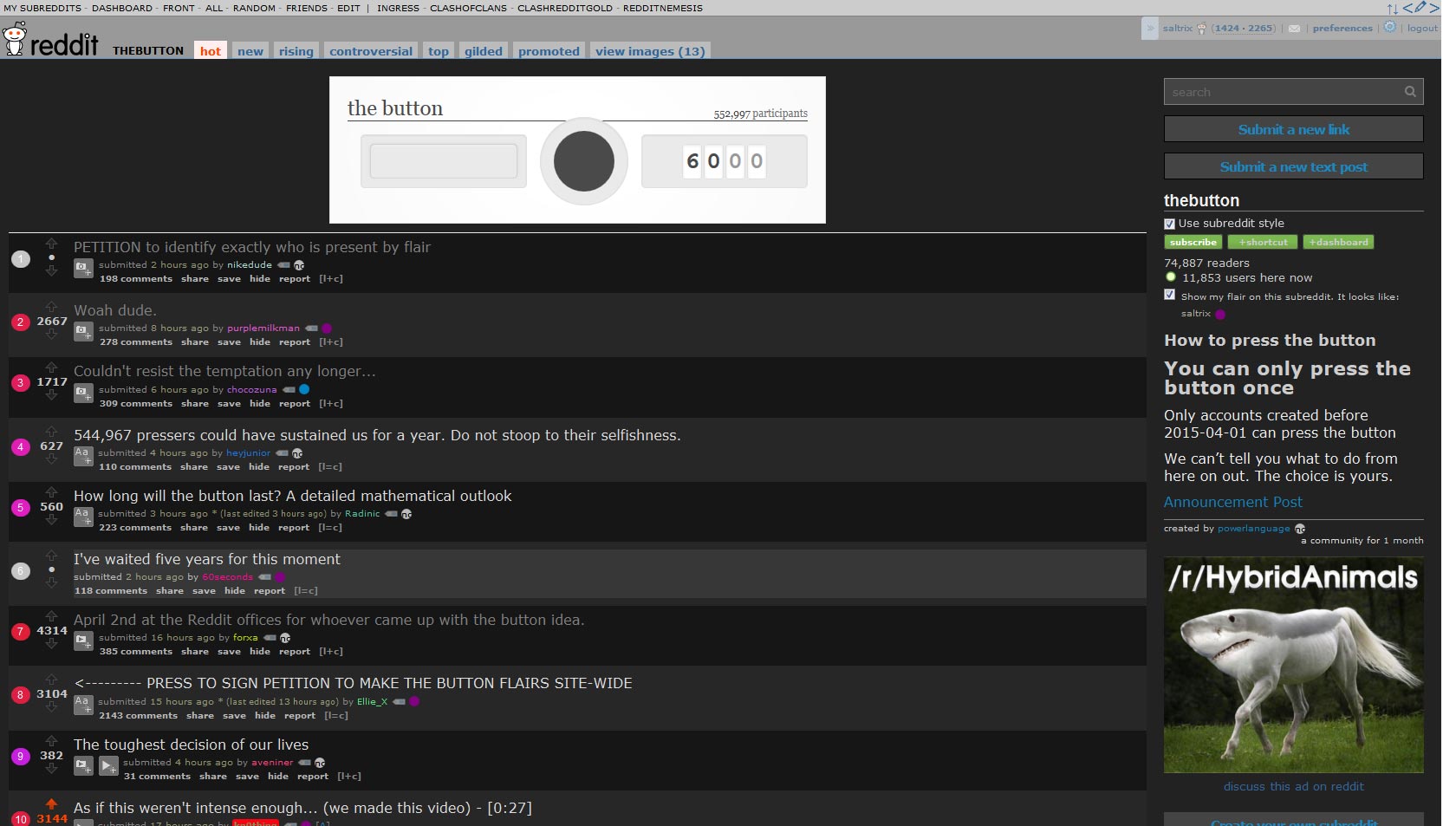Switch to the 'rising' tab
1456x826 pixels.
point(296,51)
